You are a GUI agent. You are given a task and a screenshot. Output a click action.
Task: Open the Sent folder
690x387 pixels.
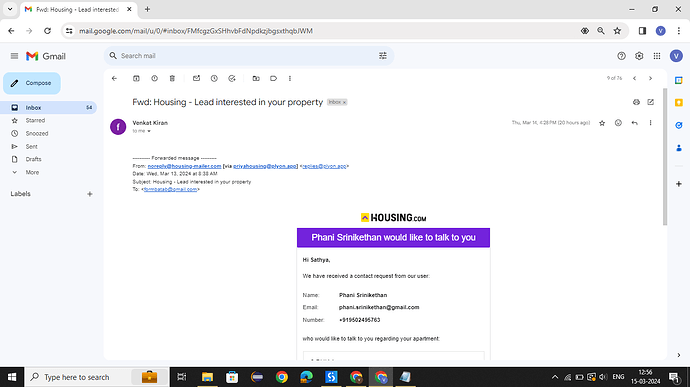pos(31,147)
